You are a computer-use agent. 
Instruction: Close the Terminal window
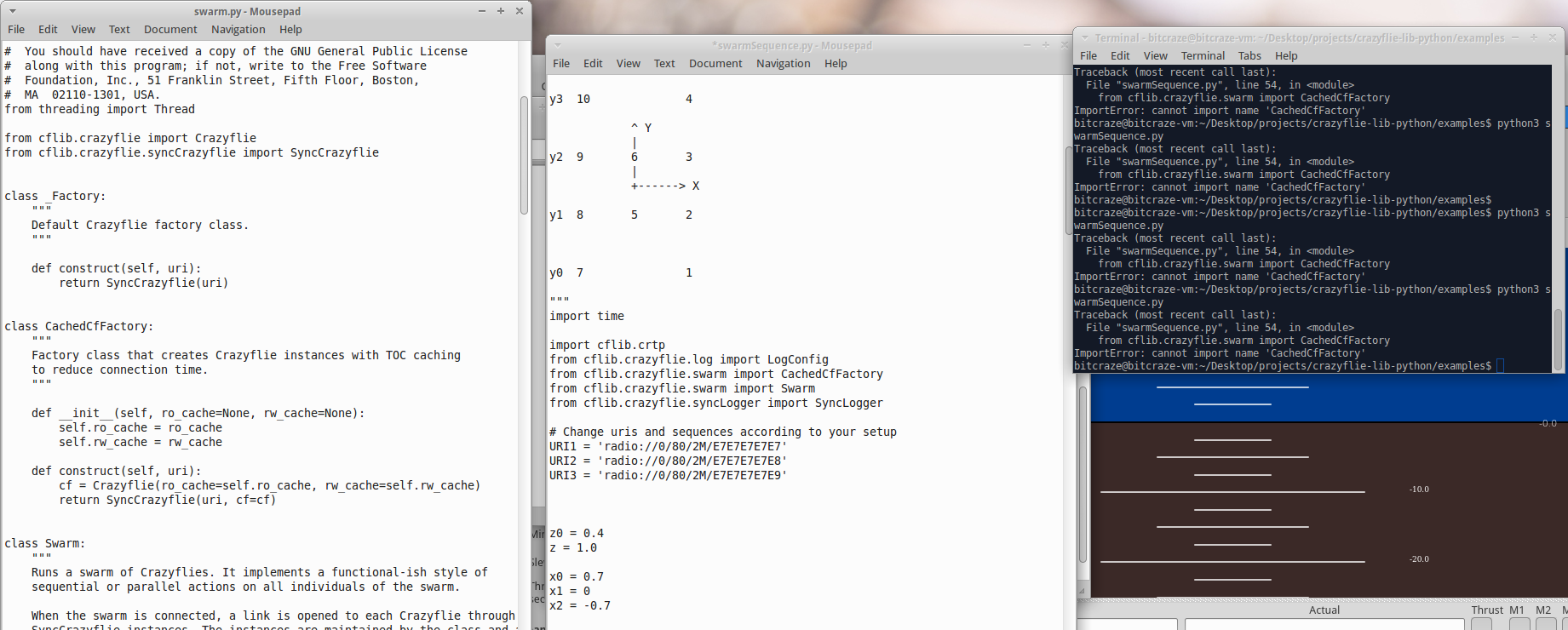coord(1552,37)
